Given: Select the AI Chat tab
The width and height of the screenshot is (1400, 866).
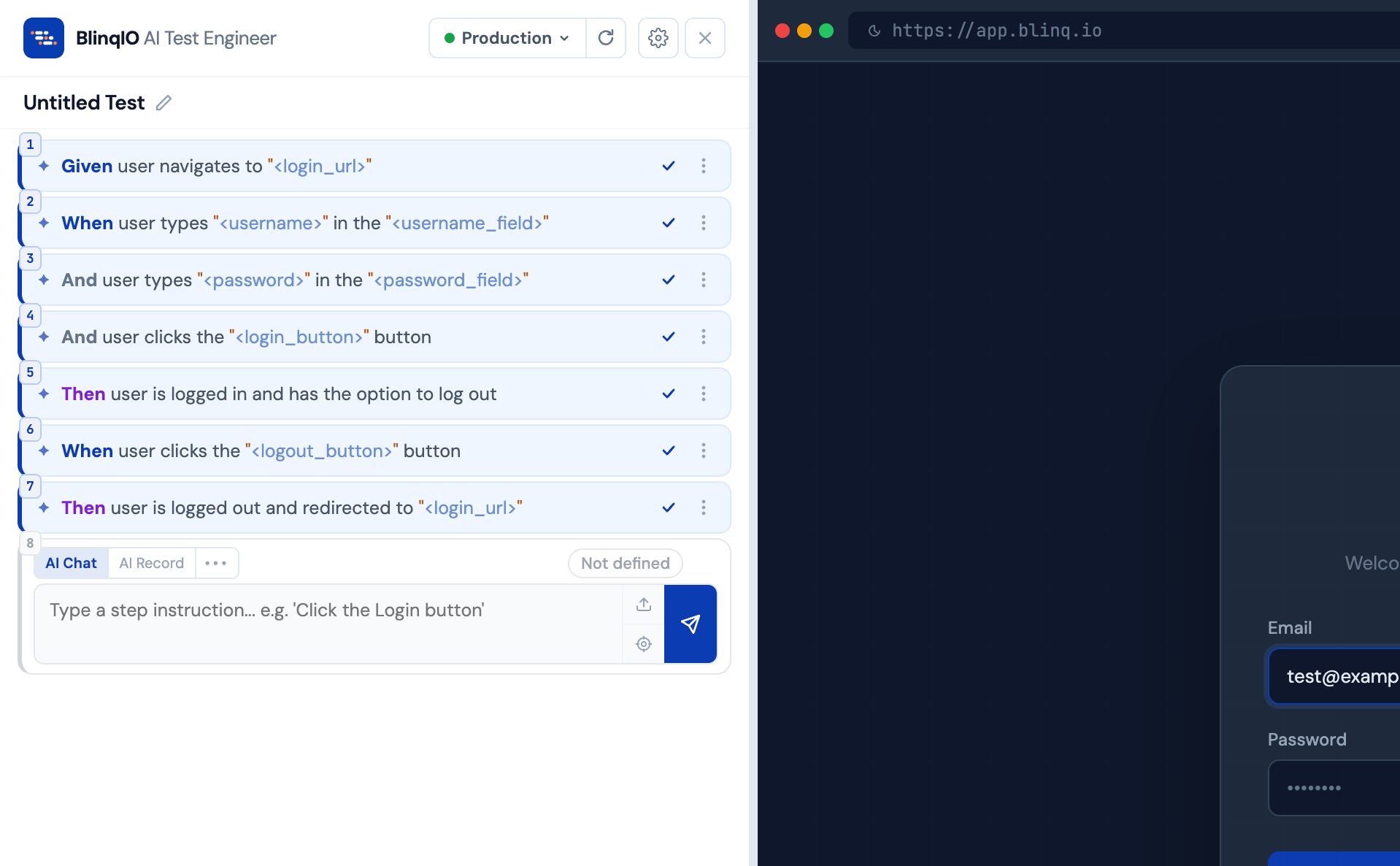Looking at the screenshot, I should [x=71, y=562].
